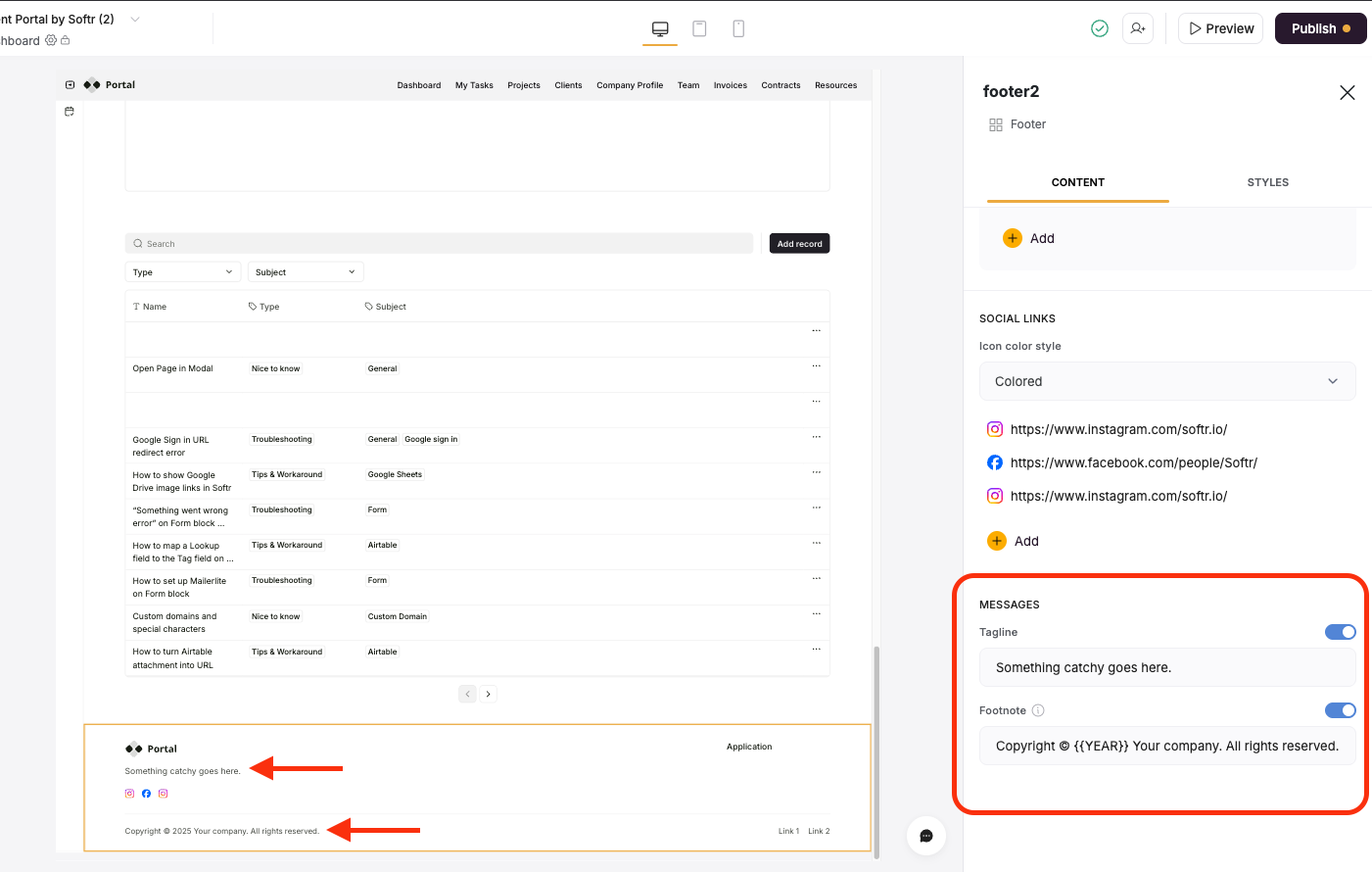The width and height of the screenshot is (1372, 872).
Task: Click the canvas vertical scrollbar
Action: (x=876, y=751)
